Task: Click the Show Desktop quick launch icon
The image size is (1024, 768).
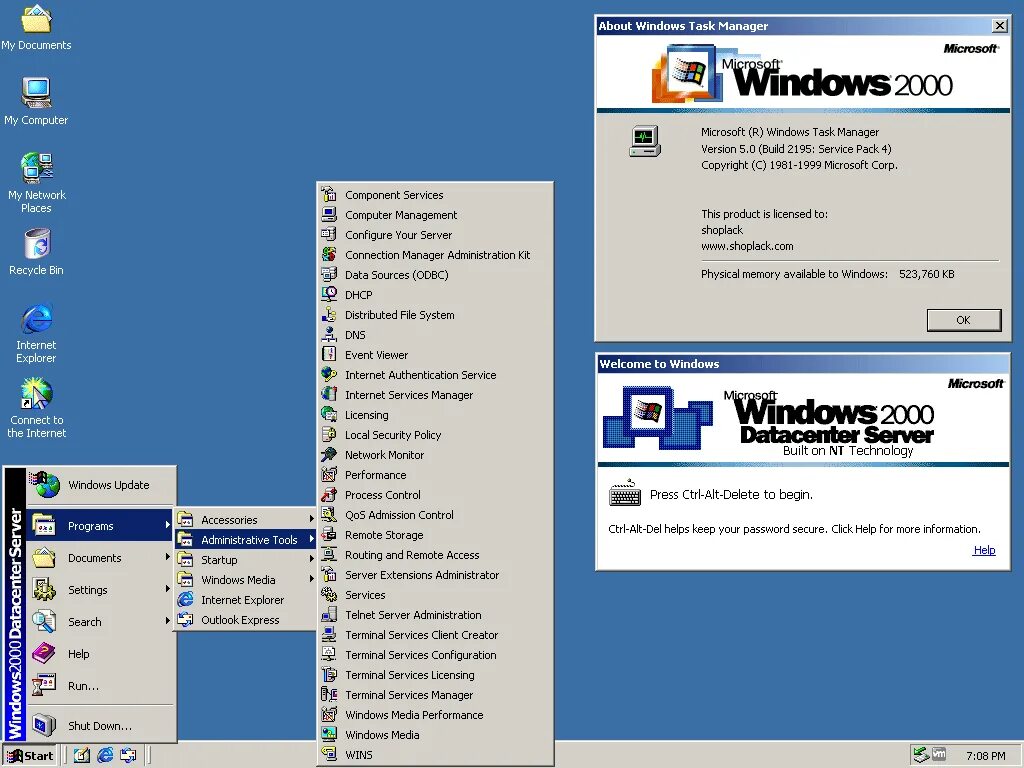Action: click(82, 756)
